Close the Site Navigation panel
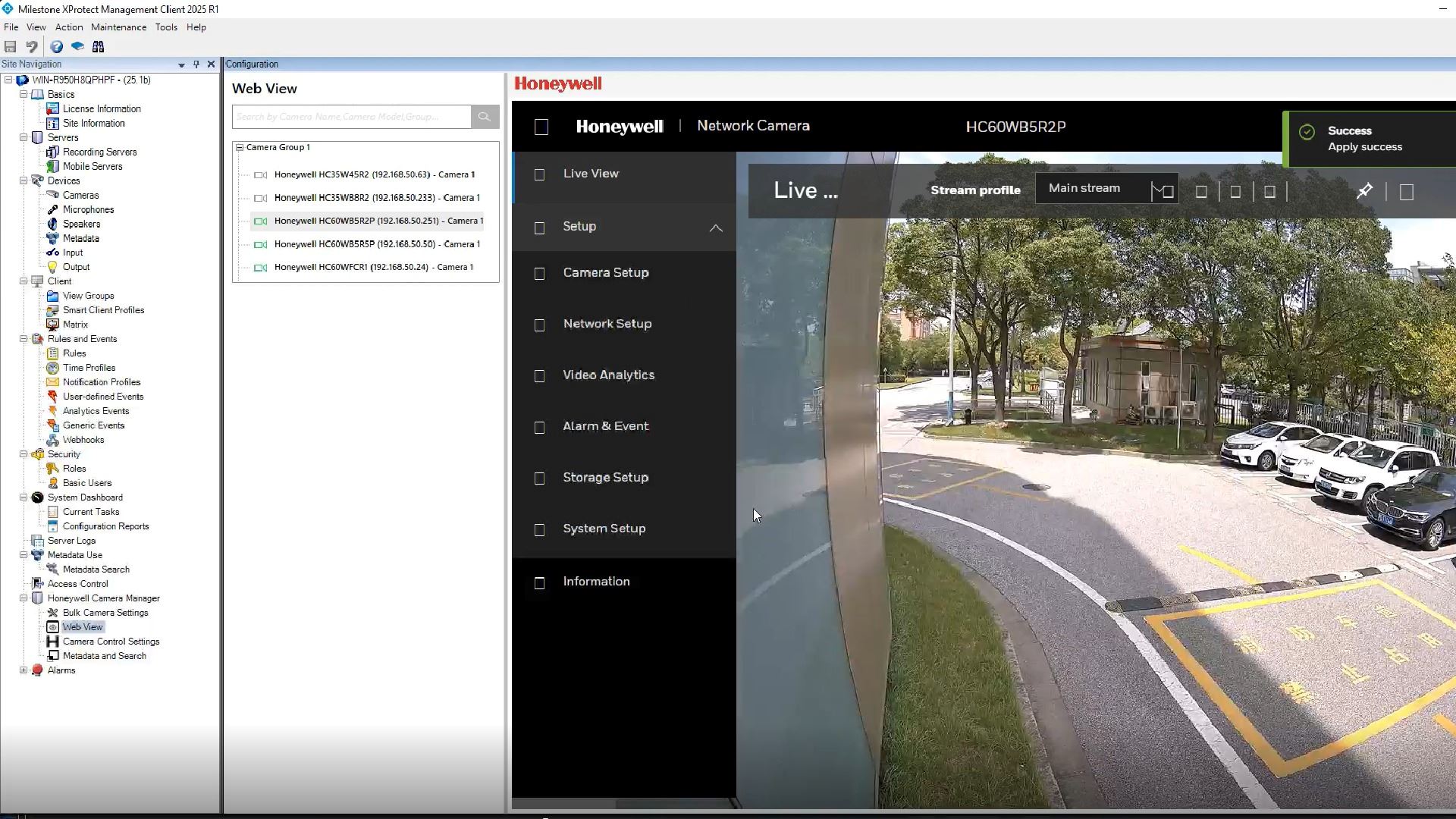 211,64
